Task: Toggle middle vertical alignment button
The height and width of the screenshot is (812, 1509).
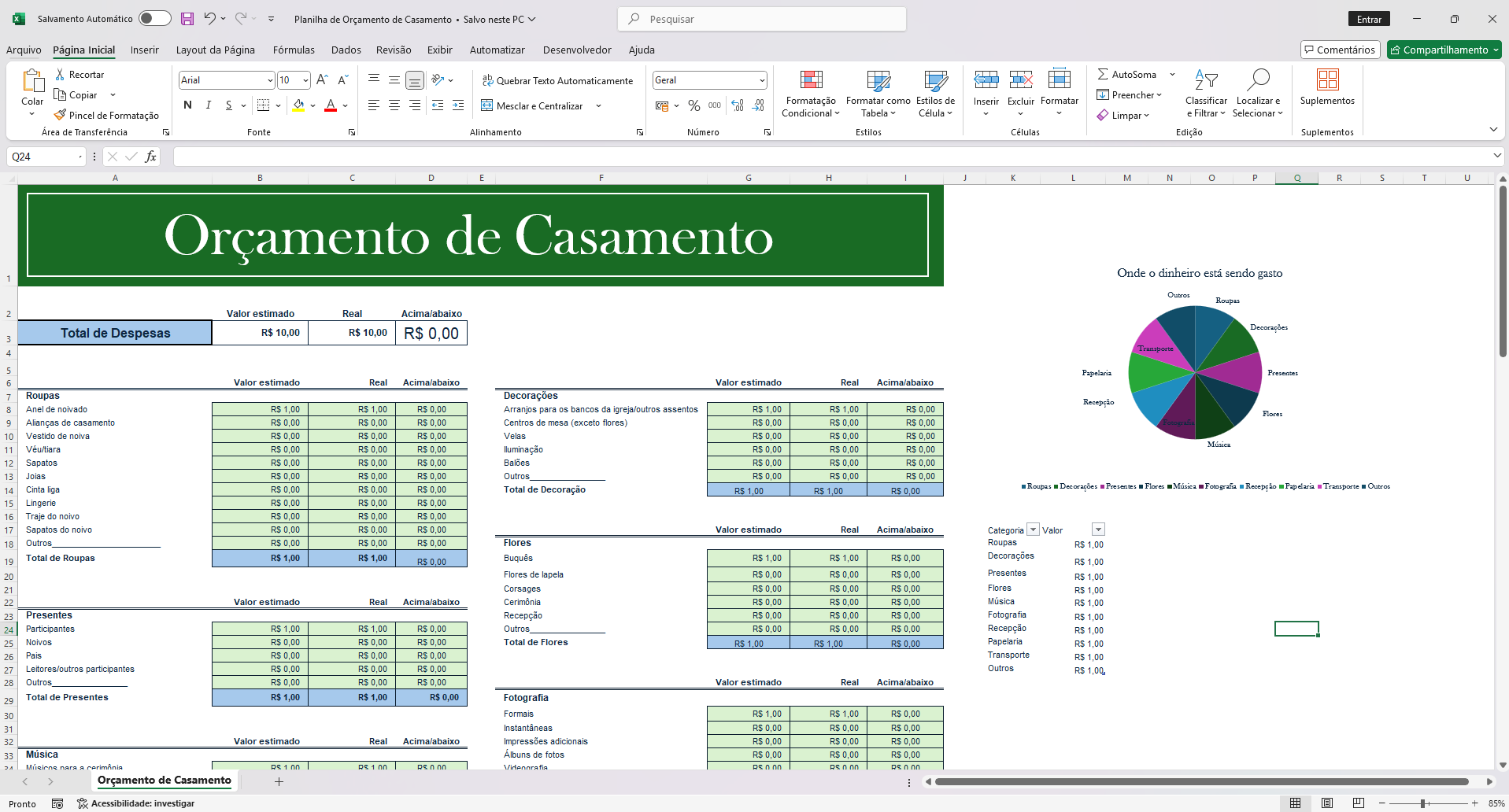Action: pos(394,79)
